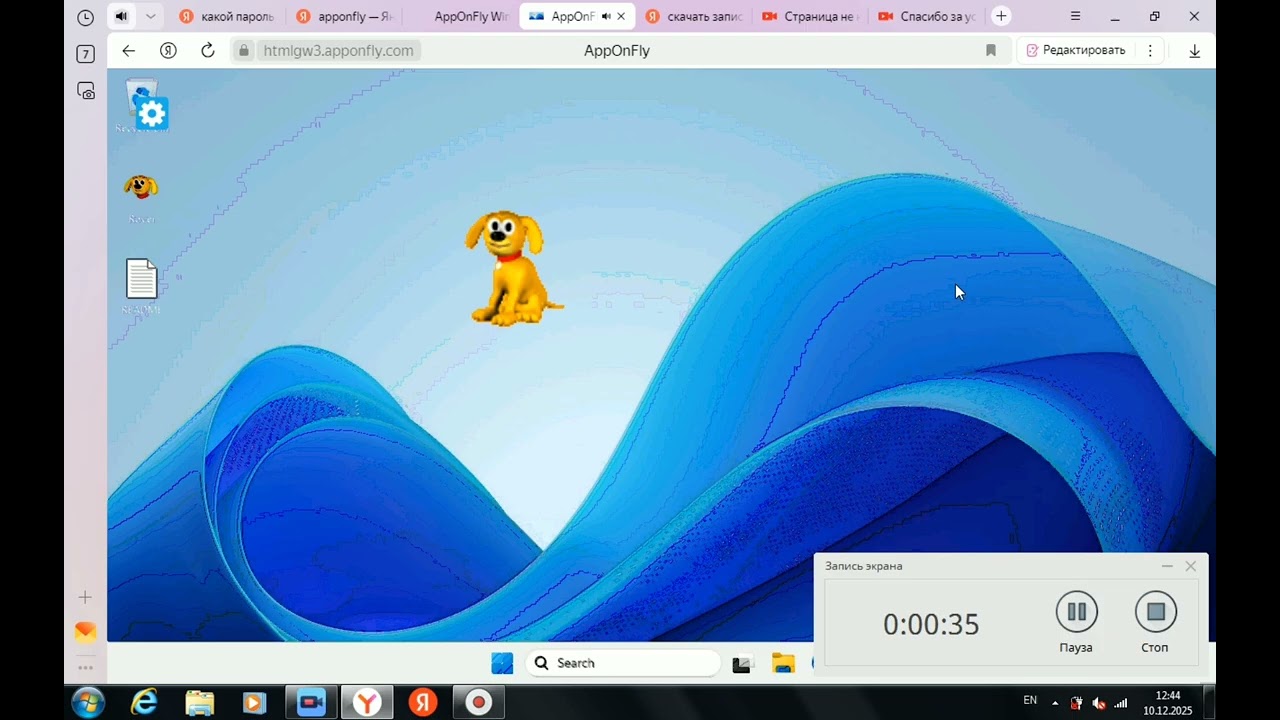The height and width of the screenshot is (720, 1280).
Task: Open the mail icon in sidebar
Action: click(x=85, y=632)
